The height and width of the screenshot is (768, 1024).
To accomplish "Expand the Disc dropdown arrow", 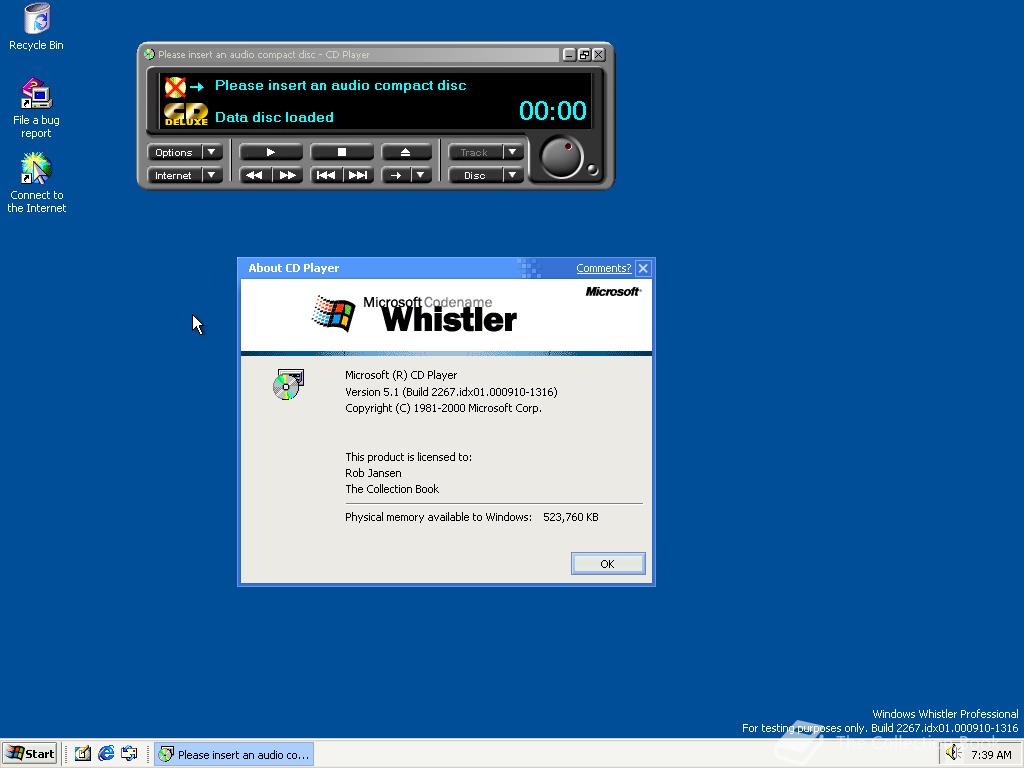I will pos(513,175).
